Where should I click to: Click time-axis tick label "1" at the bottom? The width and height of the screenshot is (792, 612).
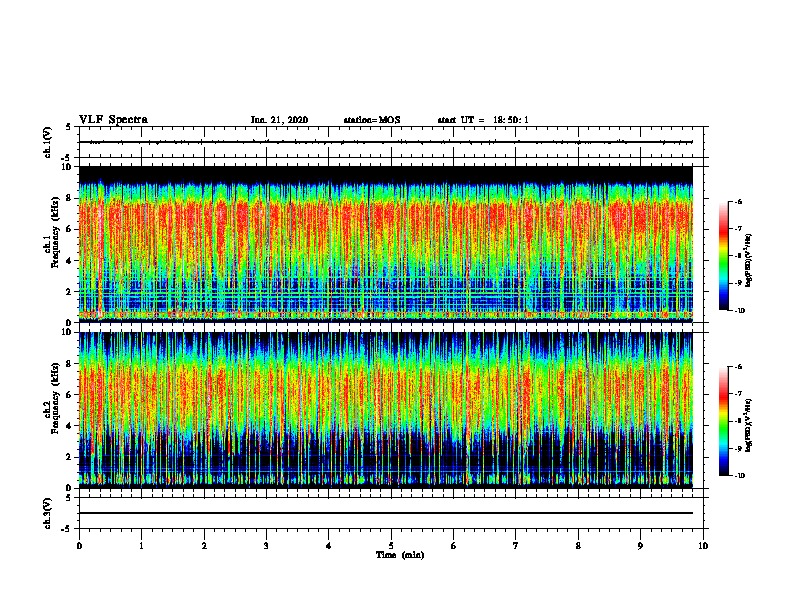click(x=141, y=546)
